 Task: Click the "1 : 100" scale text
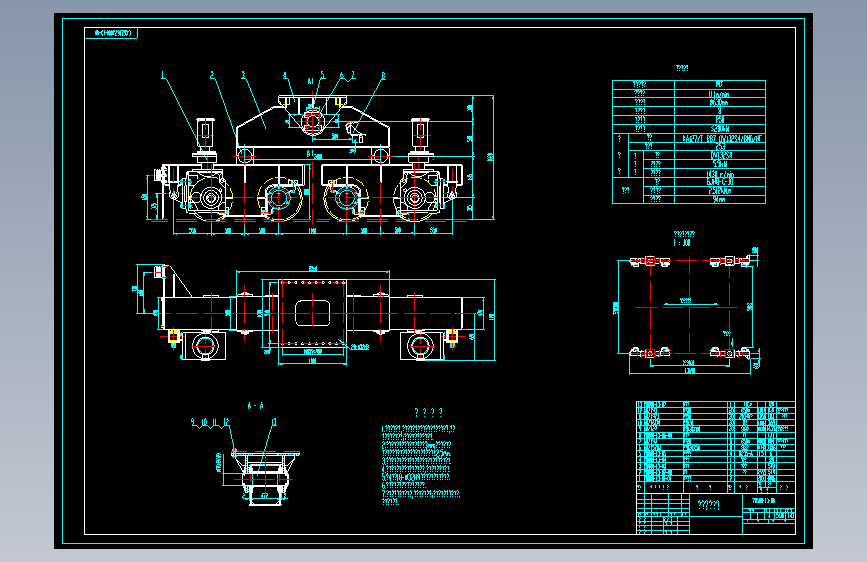[x=682, y=242]
